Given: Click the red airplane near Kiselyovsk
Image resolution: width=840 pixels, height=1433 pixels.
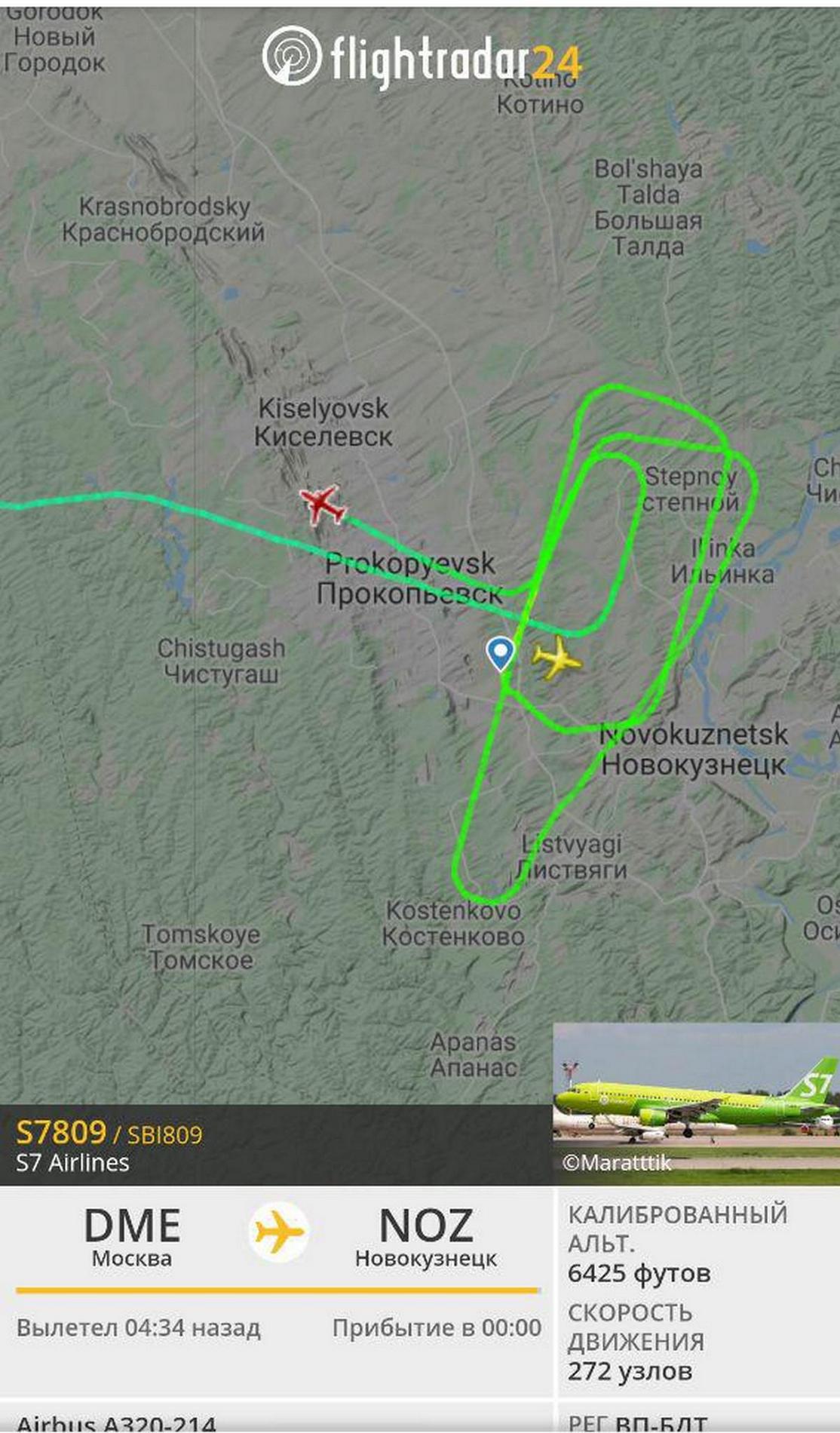Looking at the screenshot, I should 323,504.
